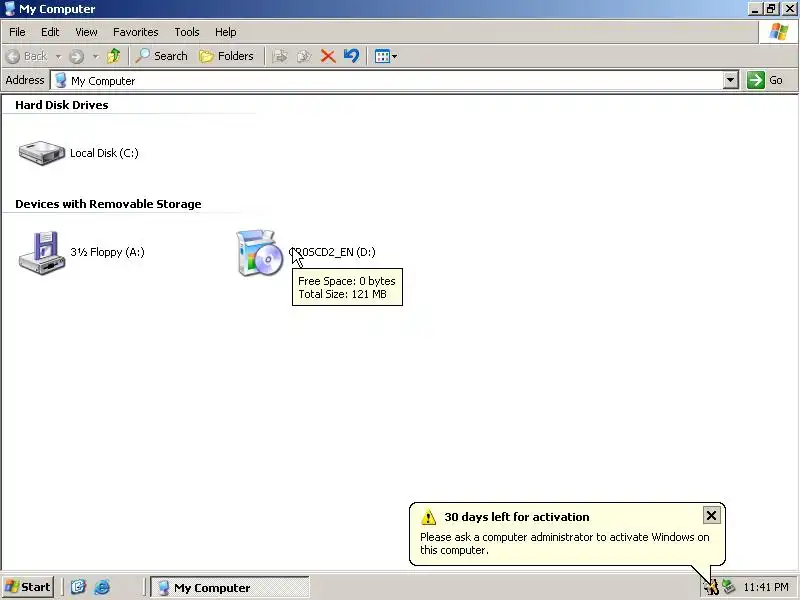Click the 3½ Floppy (A:) label
Image resolution: width=800 pixels, height=600 pixels.
tap(107, 252)
